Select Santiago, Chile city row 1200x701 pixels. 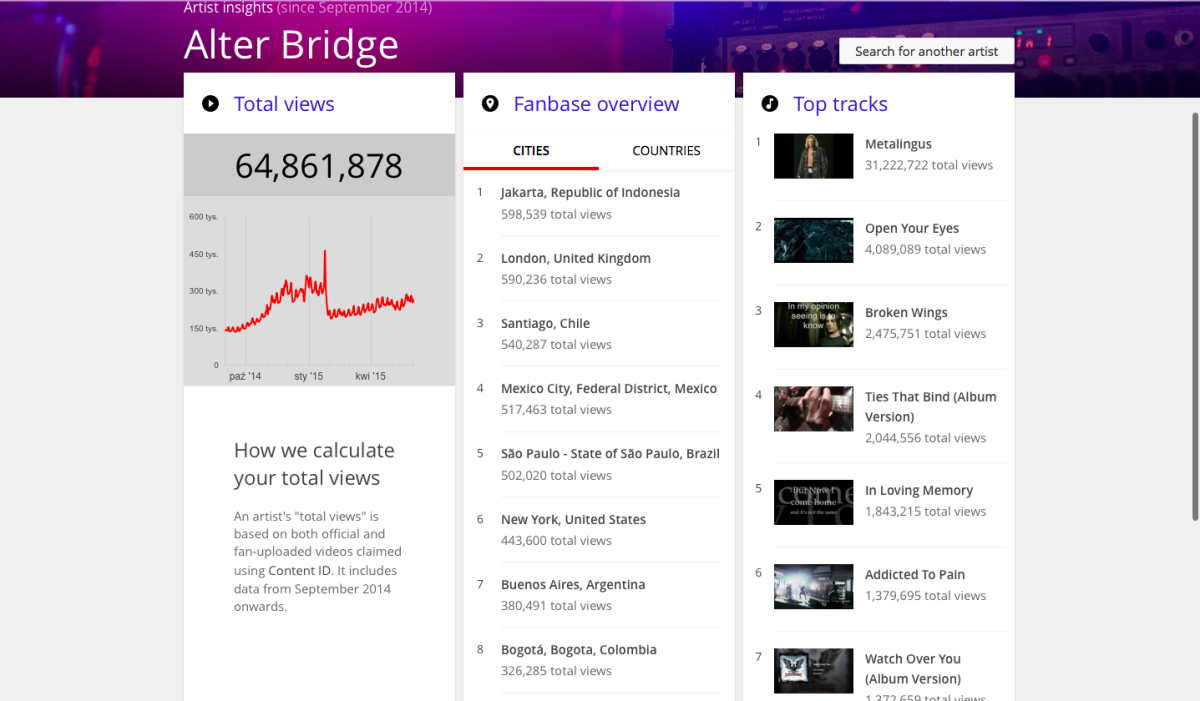pos(598,333)
